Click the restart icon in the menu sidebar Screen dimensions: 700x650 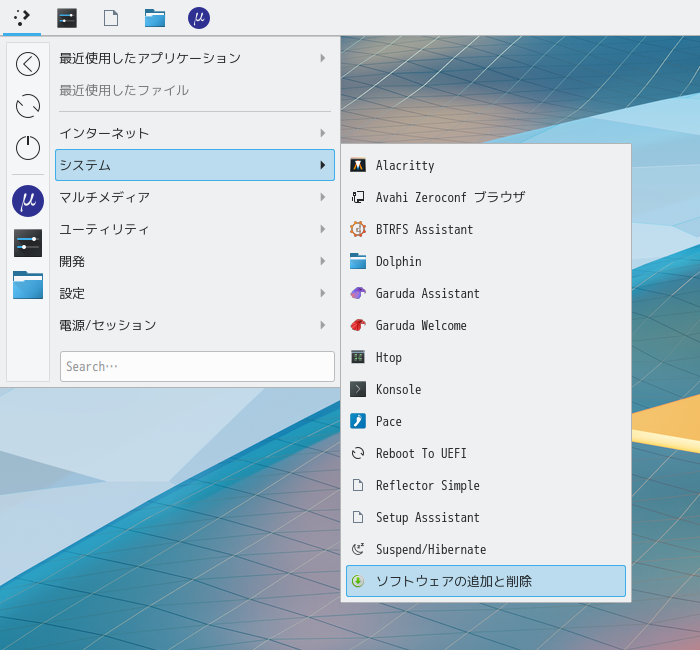(x=28, y=106)
